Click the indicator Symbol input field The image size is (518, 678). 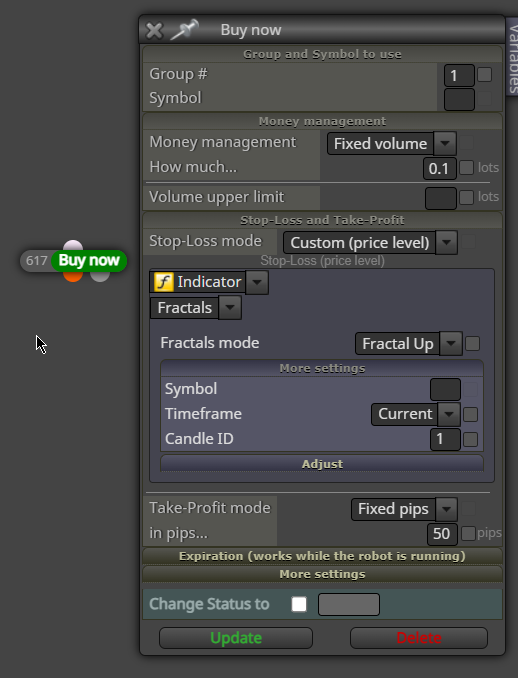445,390
